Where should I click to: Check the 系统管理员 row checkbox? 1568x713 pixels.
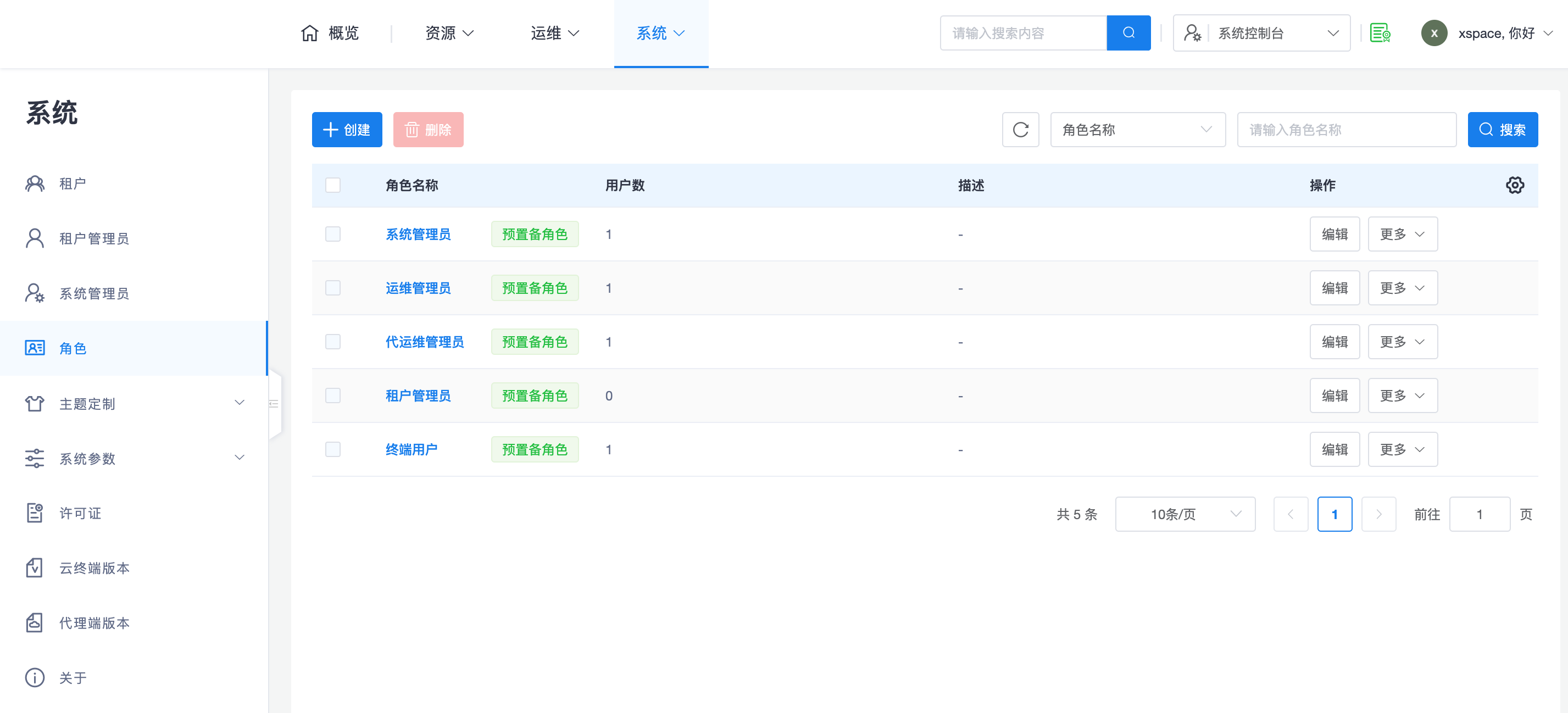click(x=333, y=234)
